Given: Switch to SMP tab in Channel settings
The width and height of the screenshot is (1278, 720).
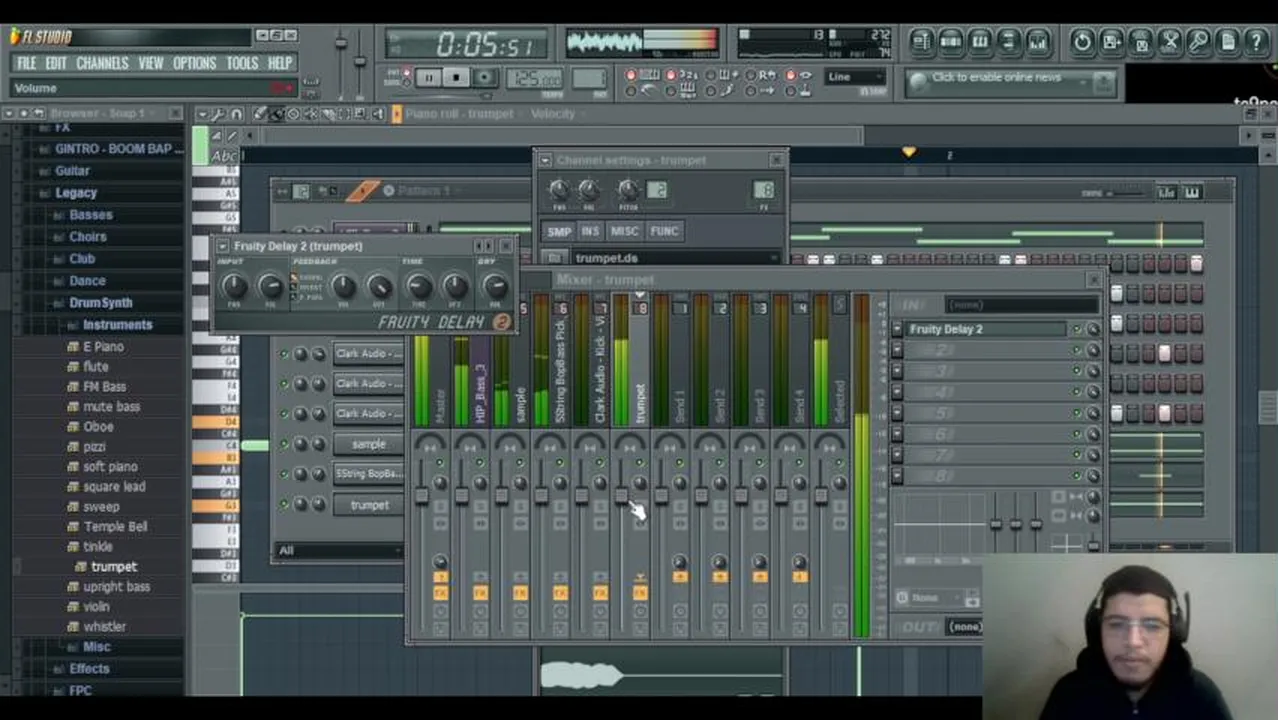Looking at the screenshot, I should (x=559, y=231).
